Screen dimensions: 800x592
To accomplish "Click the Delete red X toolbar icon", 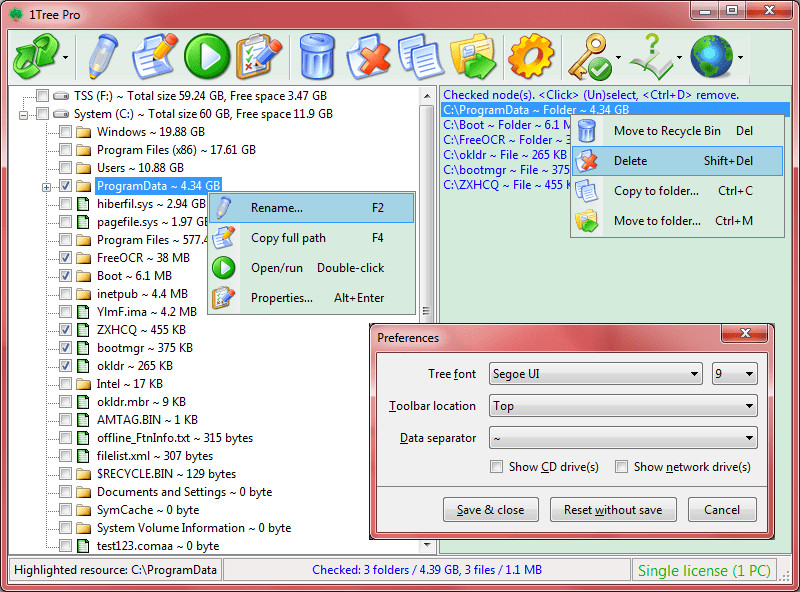I will 368,56.
